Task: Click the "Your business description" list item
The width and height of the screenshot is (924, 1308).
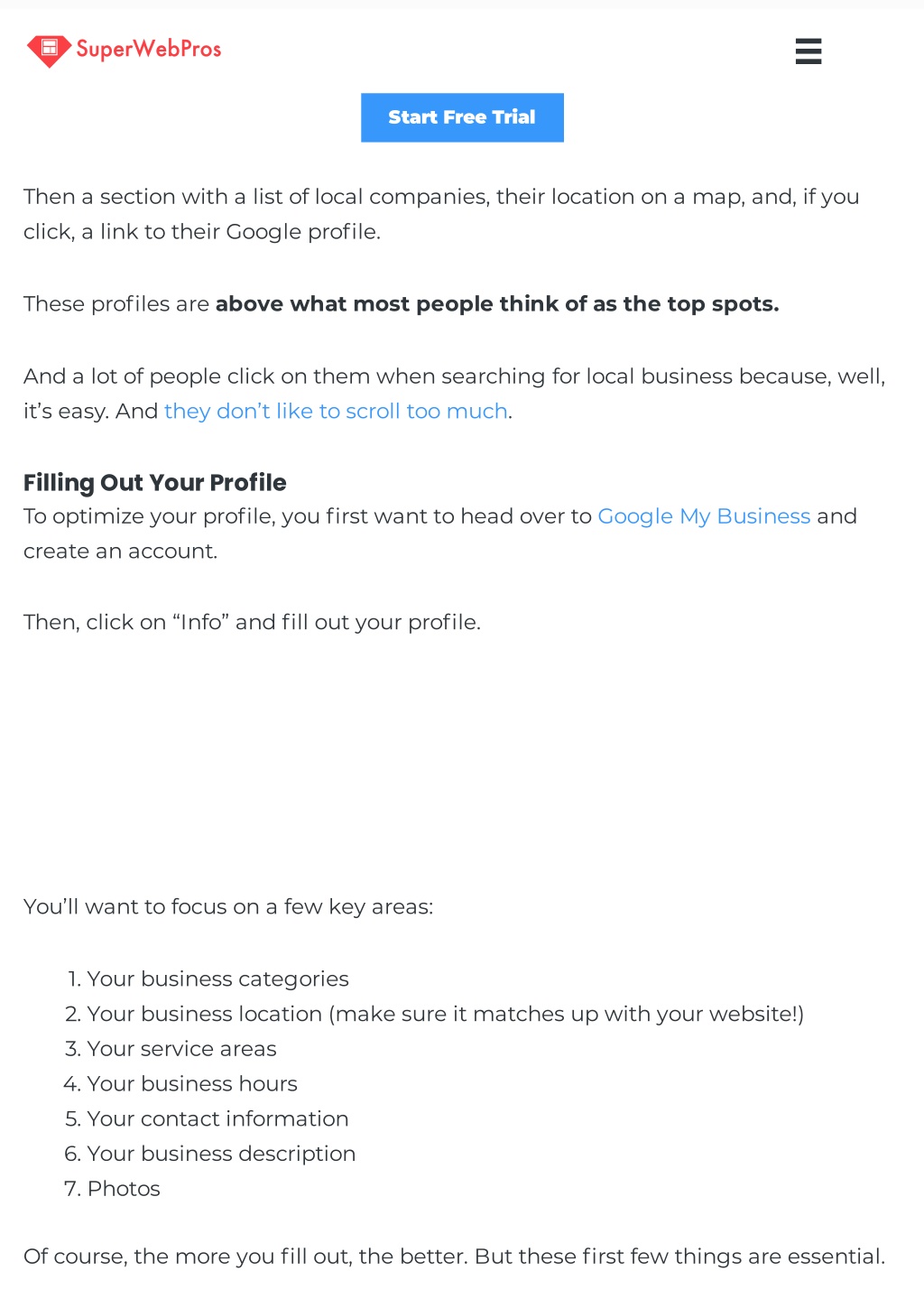Action: click(221, 1155)
